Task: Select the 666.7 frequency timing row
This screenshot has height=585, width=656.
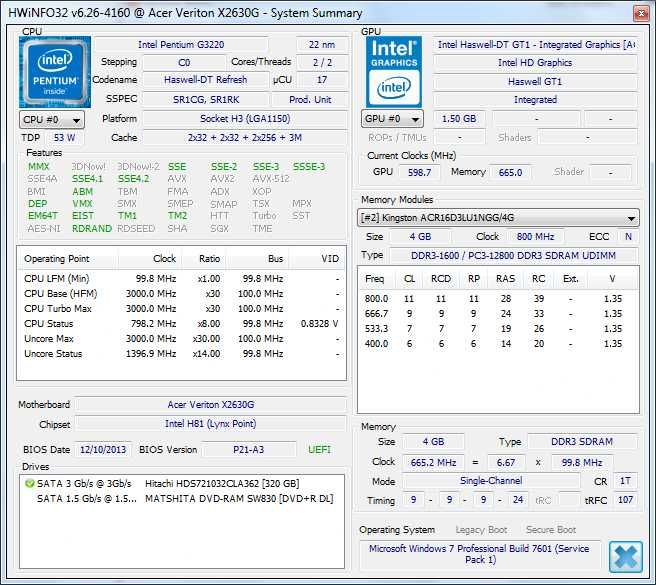Action: [x=498, y=314]
